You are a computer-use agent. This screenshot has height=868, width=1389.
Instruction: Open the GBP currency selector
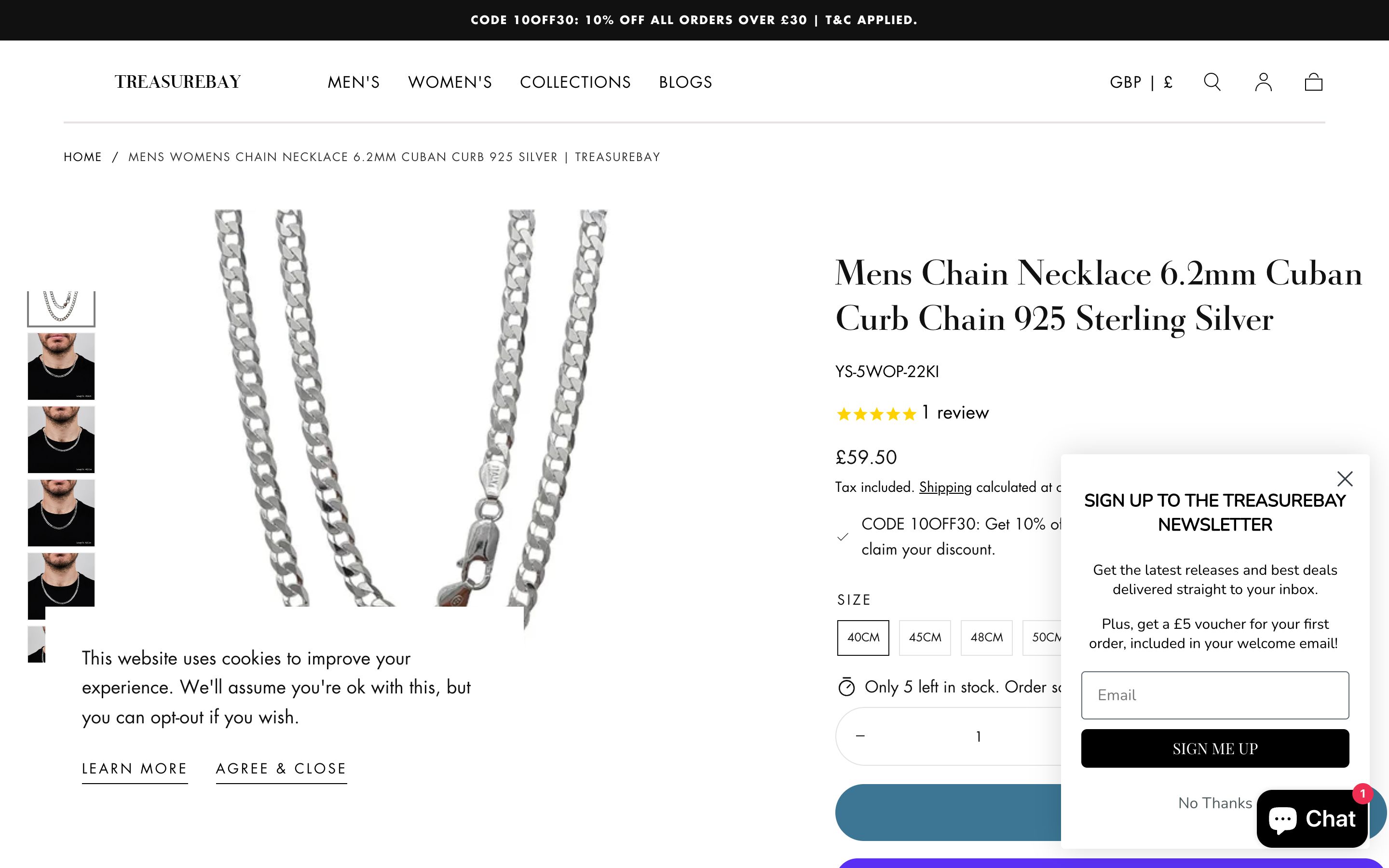[x=1141, y=82]
